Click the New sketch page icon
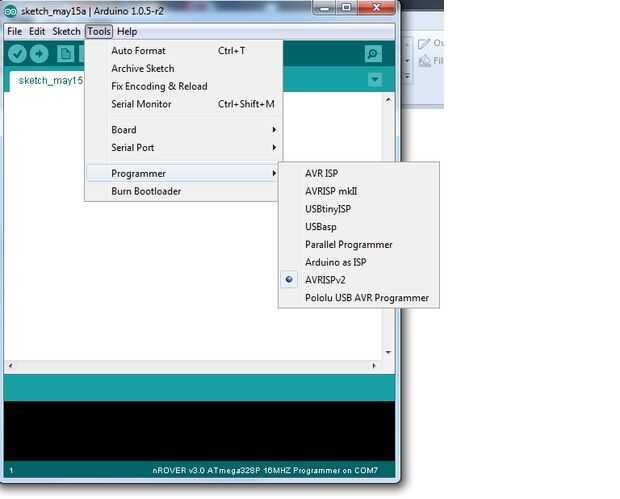This screenshot has height=499, width=620. point(65,54)
